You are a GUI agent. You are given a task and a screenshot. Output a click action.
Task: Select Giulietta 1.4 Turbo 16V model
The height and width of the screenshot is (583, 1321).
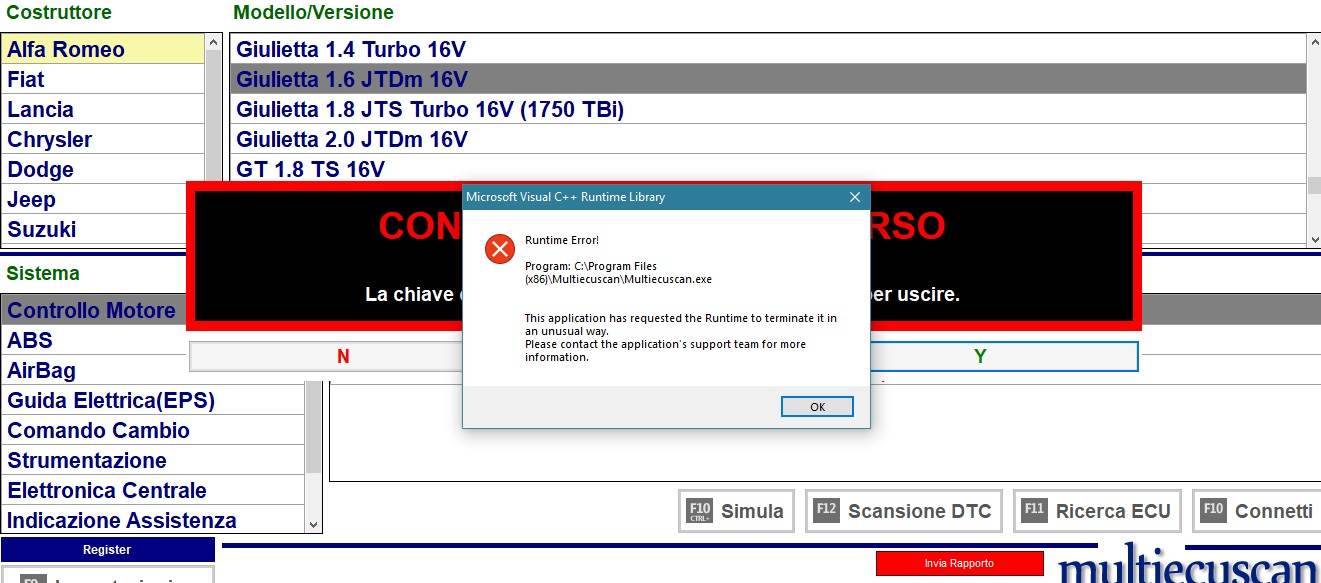(x=768, y=49)
